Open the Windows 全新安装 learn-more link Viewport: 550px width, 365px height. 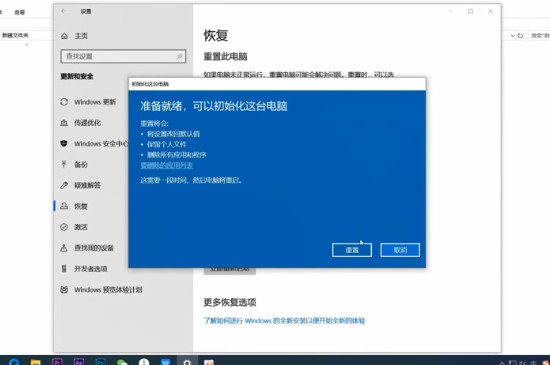pos(284,320)
